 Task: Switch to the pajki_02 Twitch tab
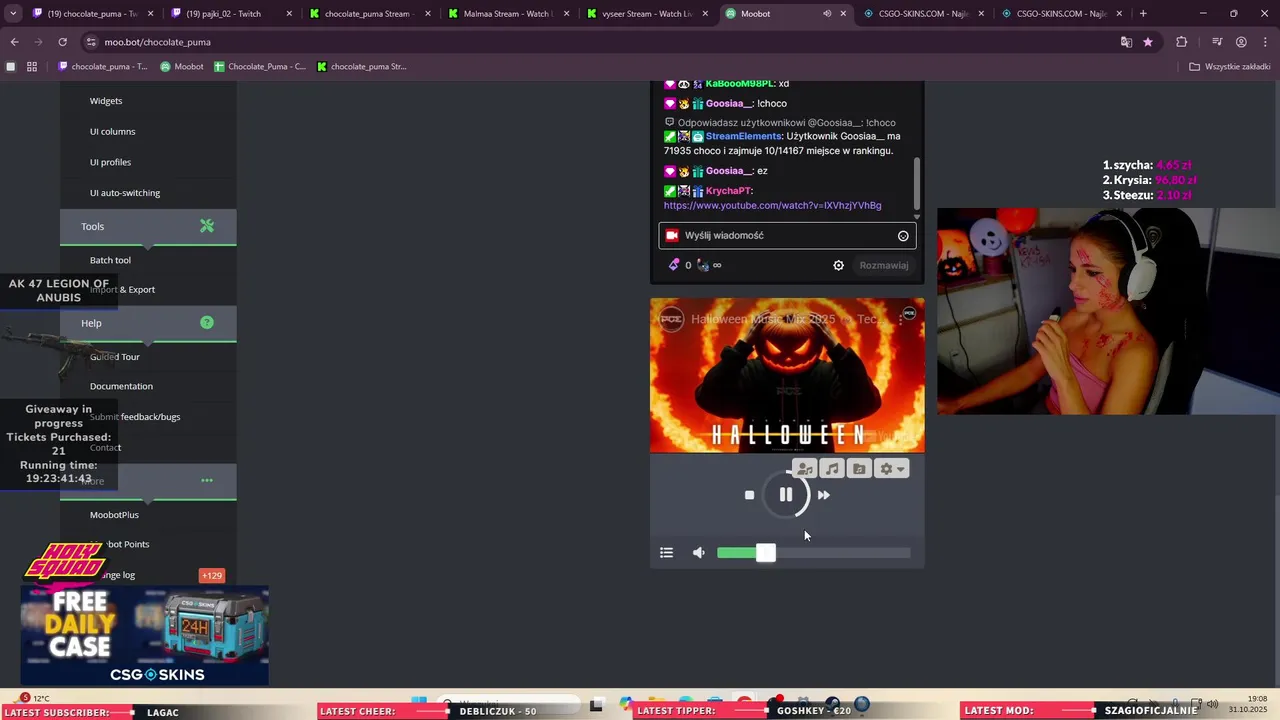pyautogui.click(x=231, y=14)
